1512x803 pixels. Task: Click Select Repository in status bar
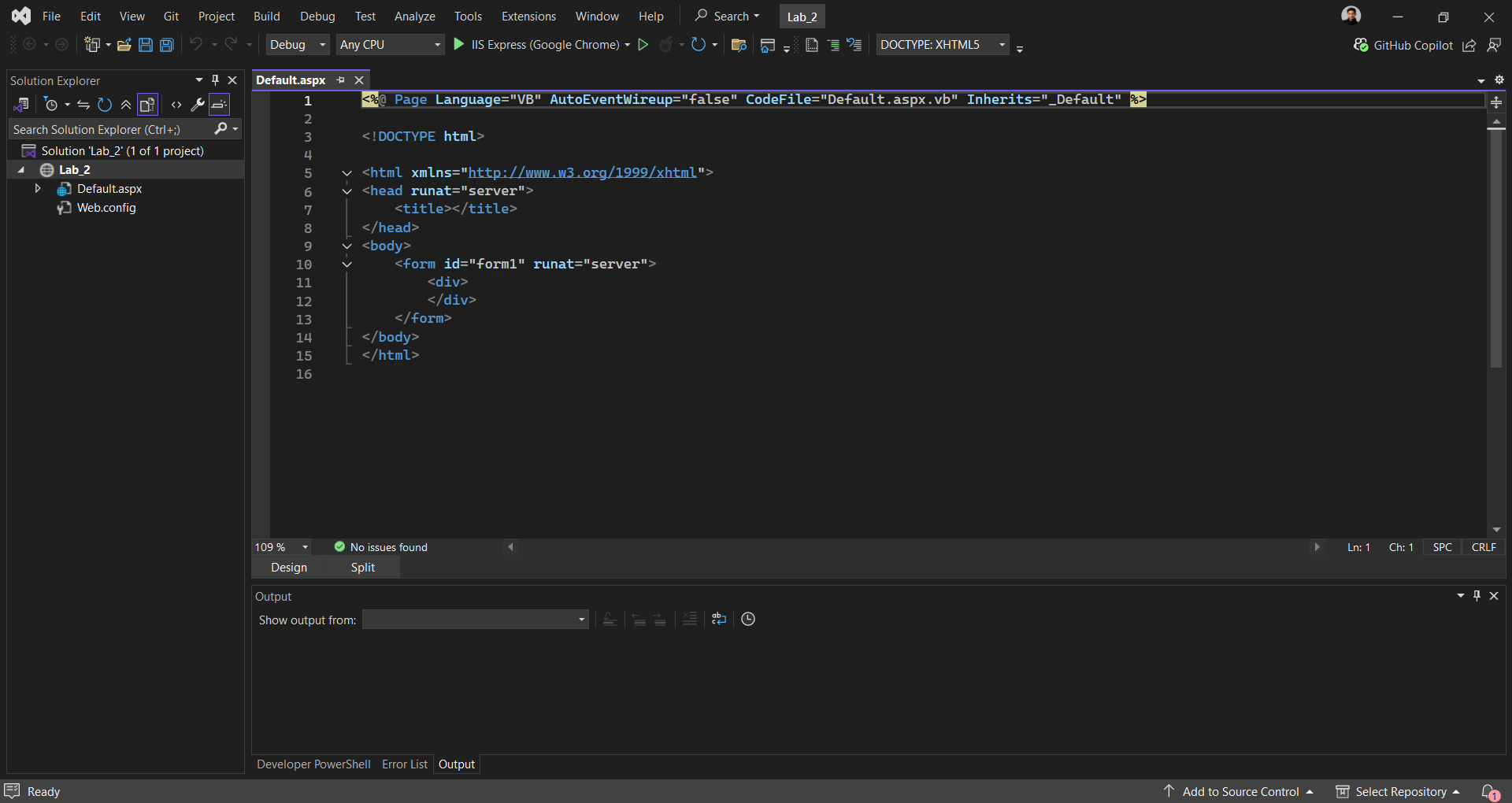tap(1398, 791)
